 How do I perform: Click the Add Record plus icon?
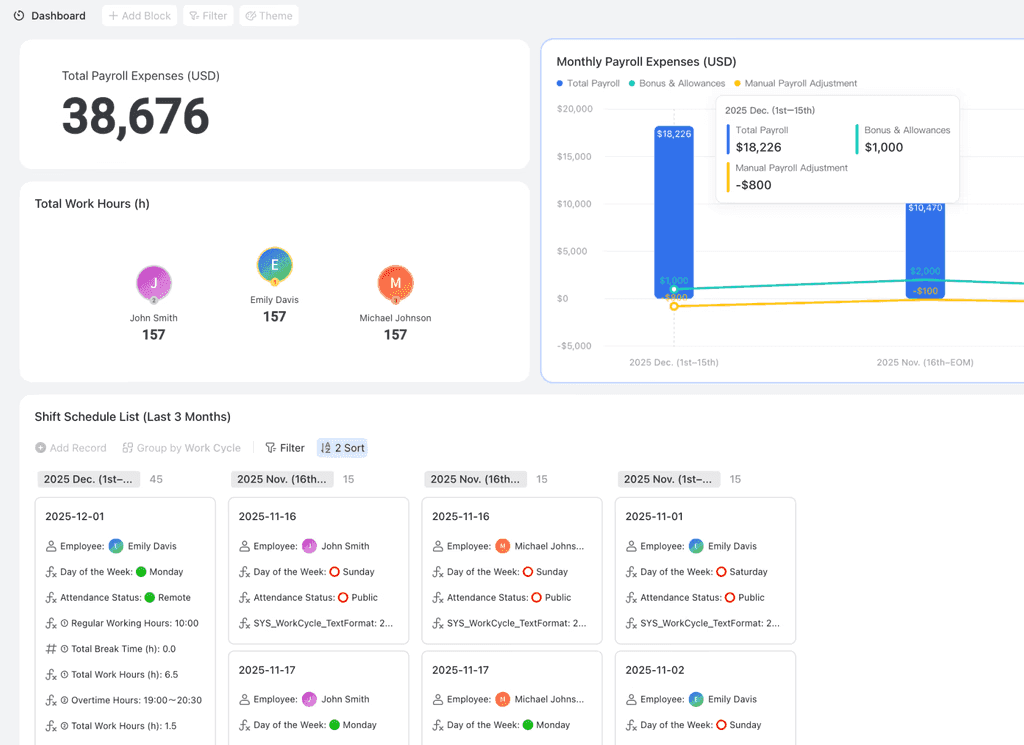click(x=42, y=447)
